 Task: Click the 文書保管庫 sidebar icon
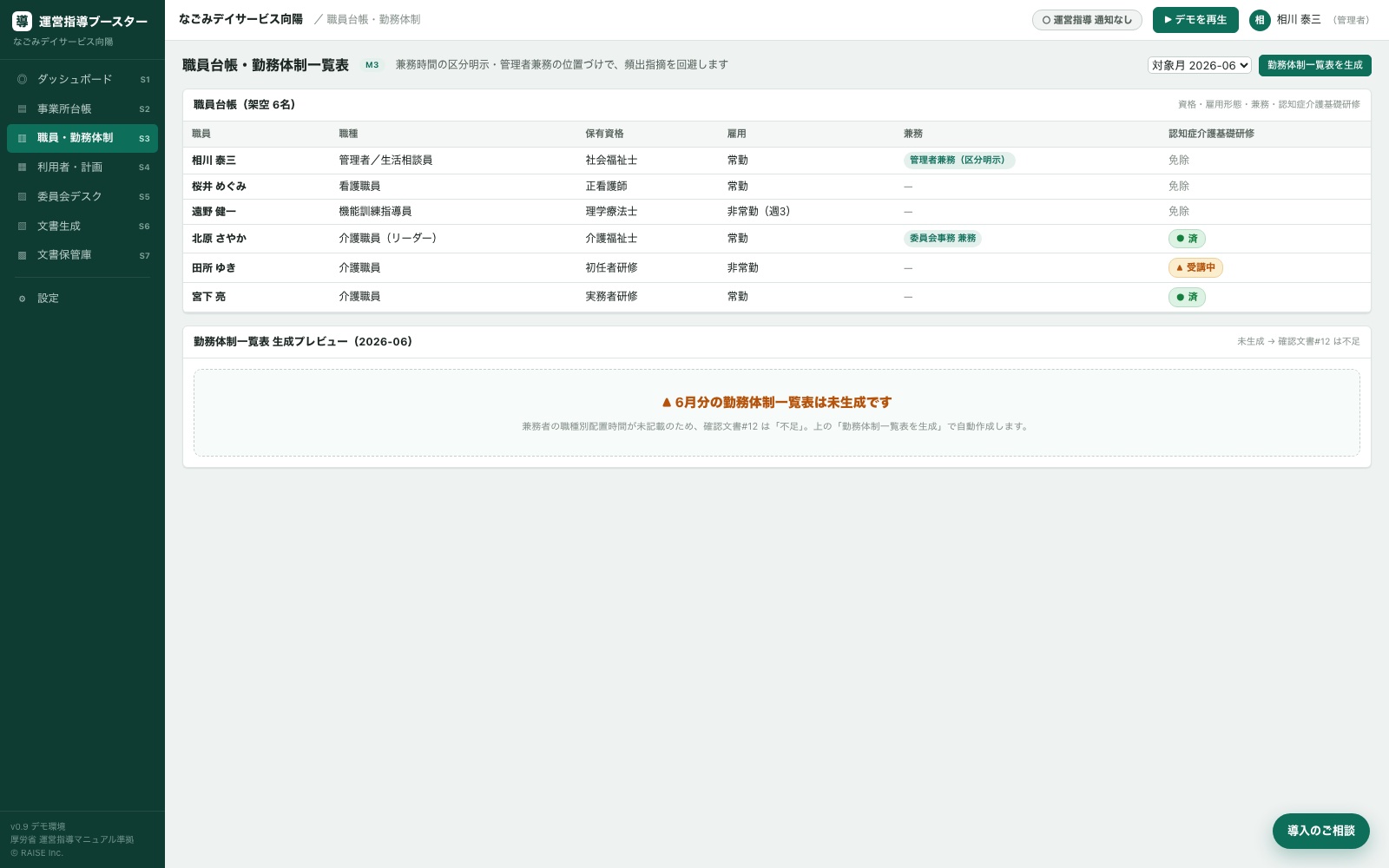[23, 255]
